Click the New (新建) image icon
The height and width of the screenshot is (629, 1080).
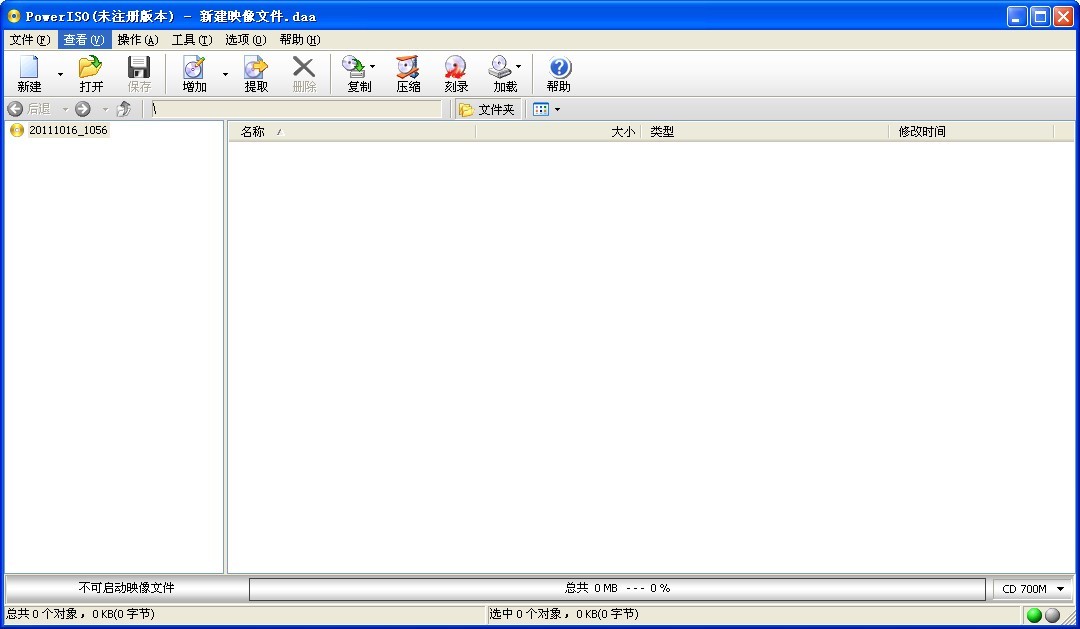[x=29, y=74]
